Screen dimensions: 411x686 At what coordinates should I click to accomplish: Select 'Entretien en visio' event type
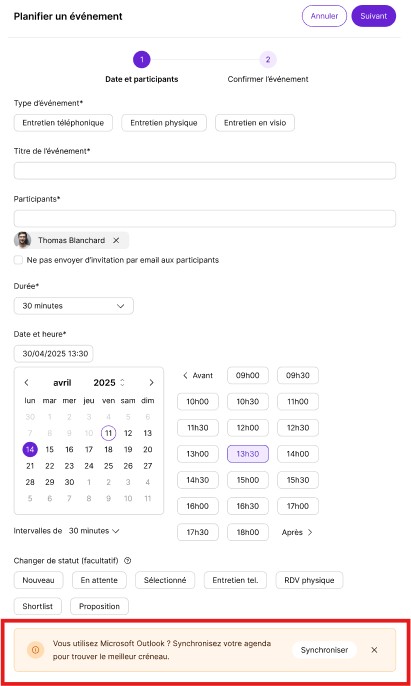255,123
